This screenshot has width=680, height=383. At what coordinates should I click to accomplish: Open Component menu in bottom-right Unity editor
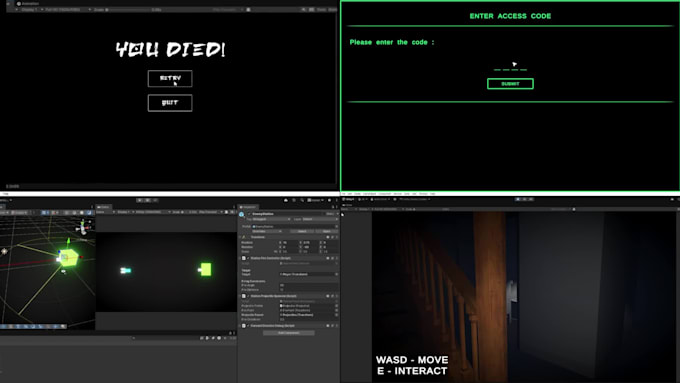(385, 194)
